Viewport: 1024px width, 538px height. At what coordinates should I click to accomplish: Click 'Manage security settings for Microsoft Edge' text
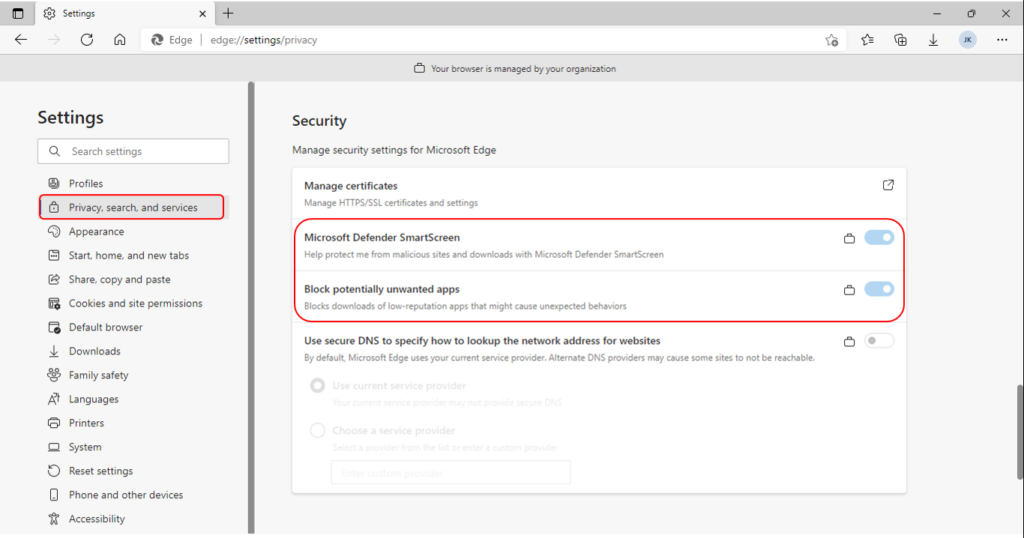(394, 150)
